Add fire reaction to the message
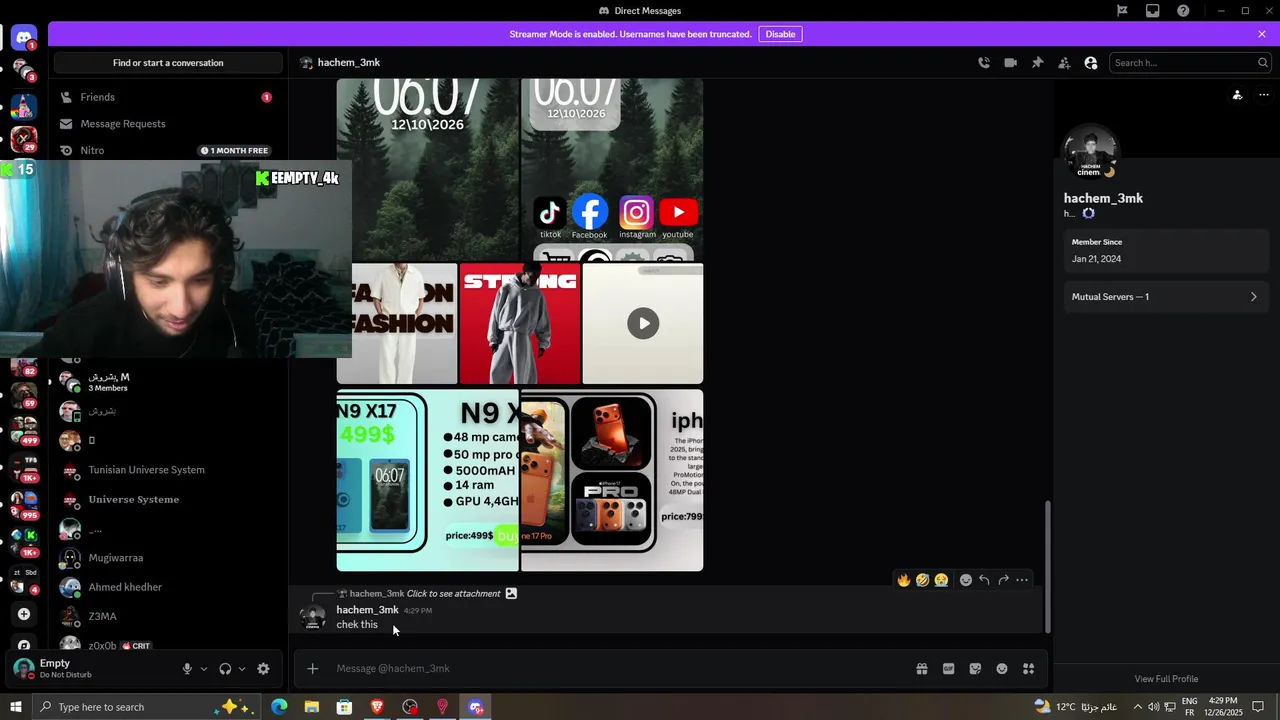The height and width of the screenshot is (720, 1280). [904, 580]
